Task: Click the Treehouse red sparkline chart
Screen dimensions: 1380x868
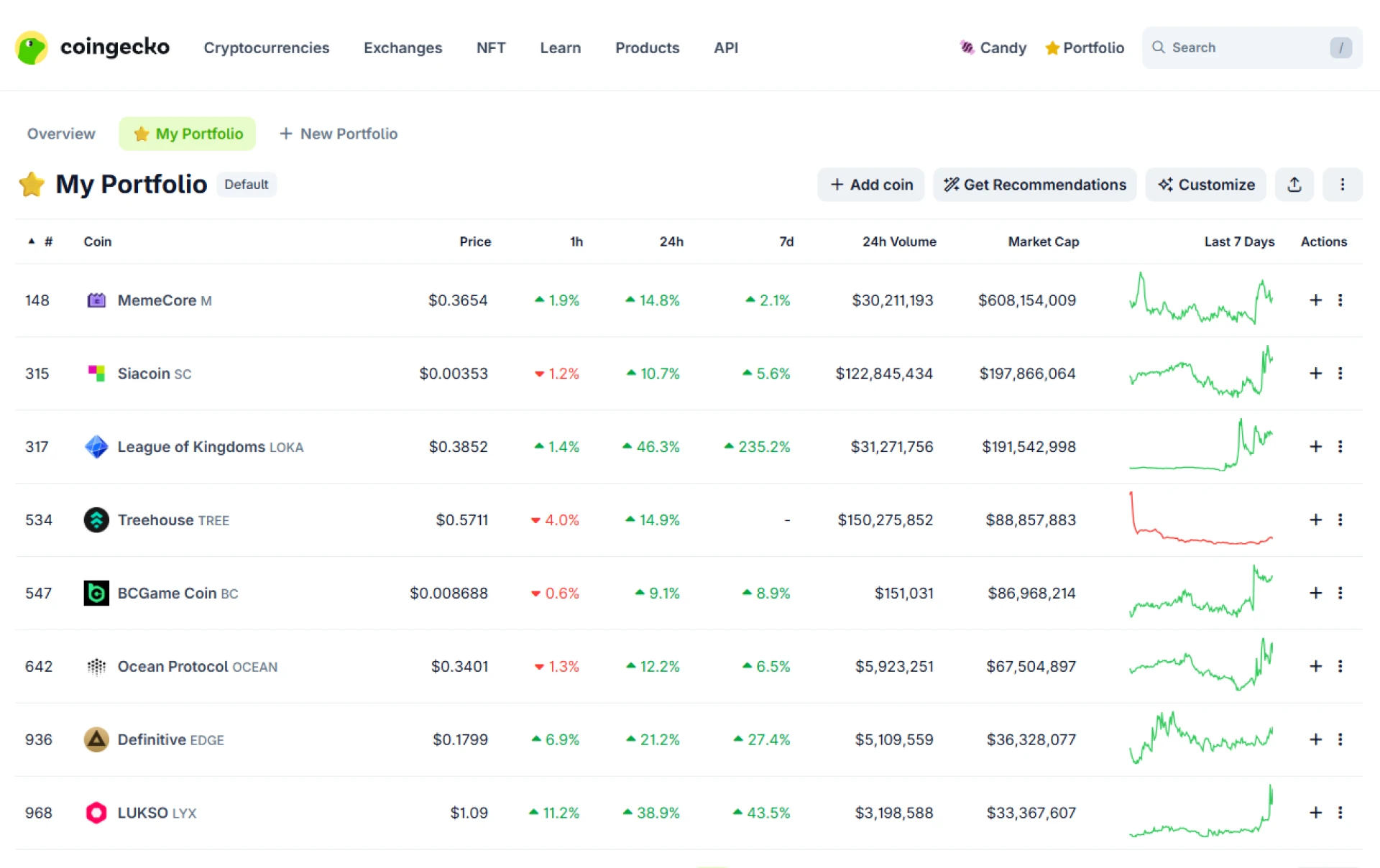Action: click(1200, 520)
